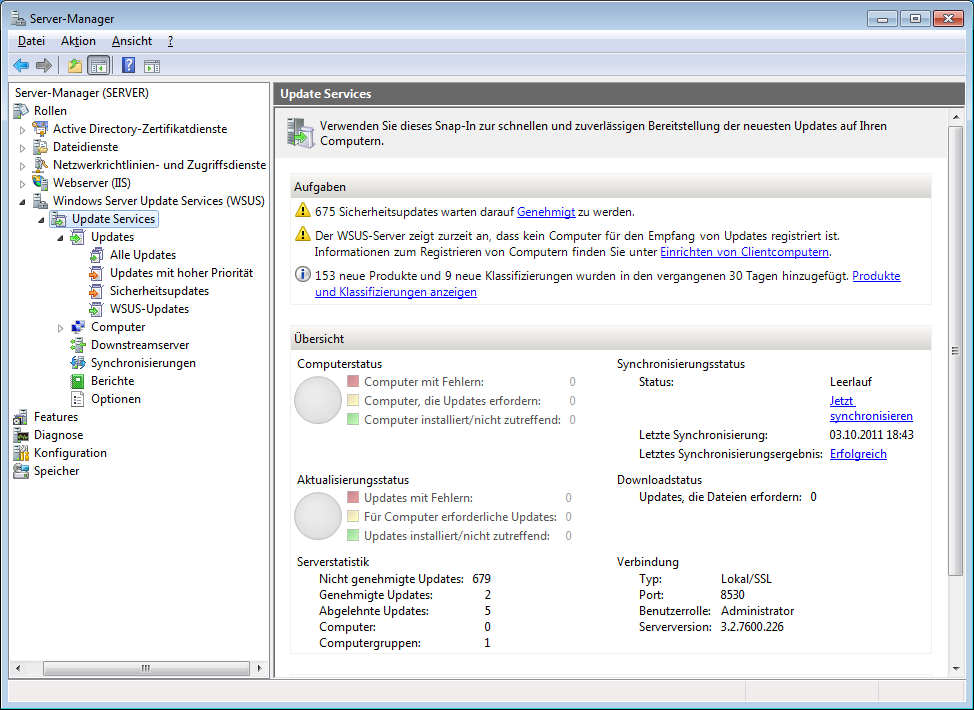Viewport: 974px width, 710px height.
Task: Click the Windows Server Update Services icon
Action: click(x=40, y=201)
